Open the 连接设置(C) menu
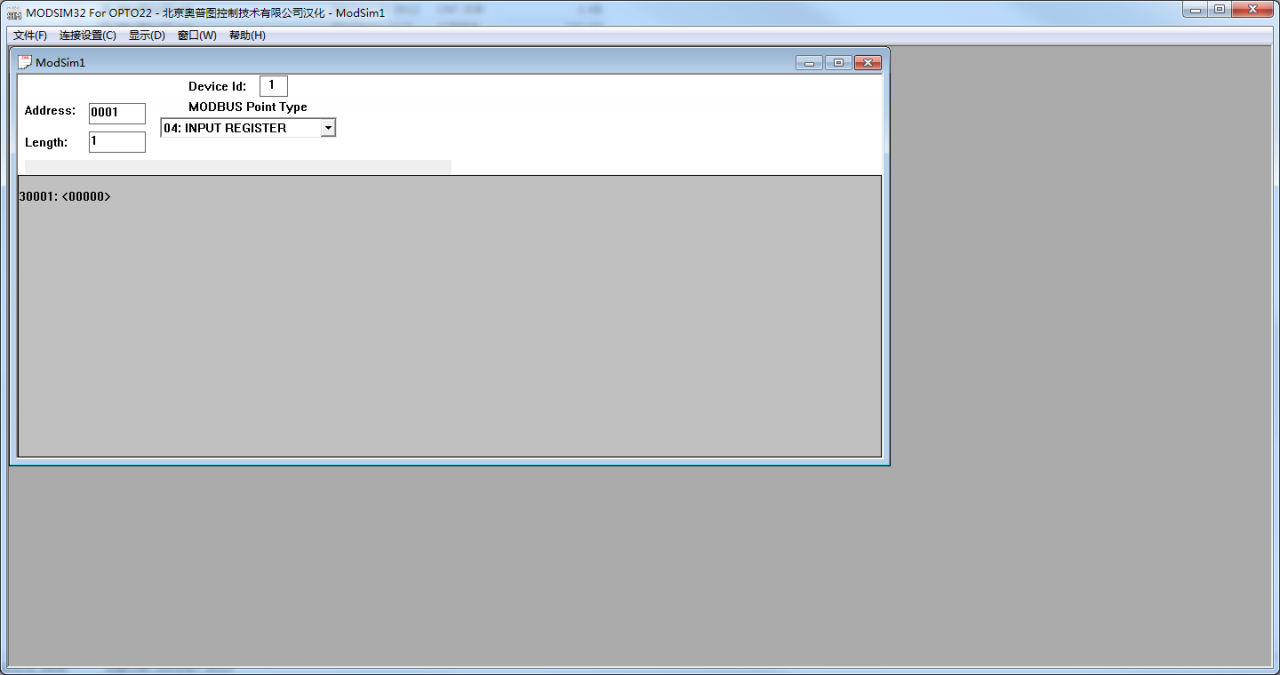This screenshot has height=675, width=1280. pyautogui.click(x=88, y=35)
